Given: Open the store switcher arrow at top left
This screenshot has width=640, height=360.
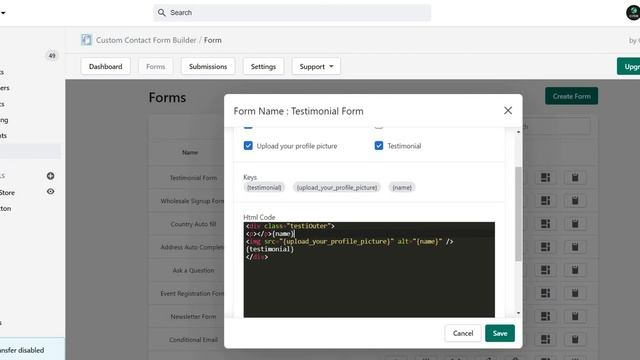Looking at the screenshot, I should [x=3, y=13].
